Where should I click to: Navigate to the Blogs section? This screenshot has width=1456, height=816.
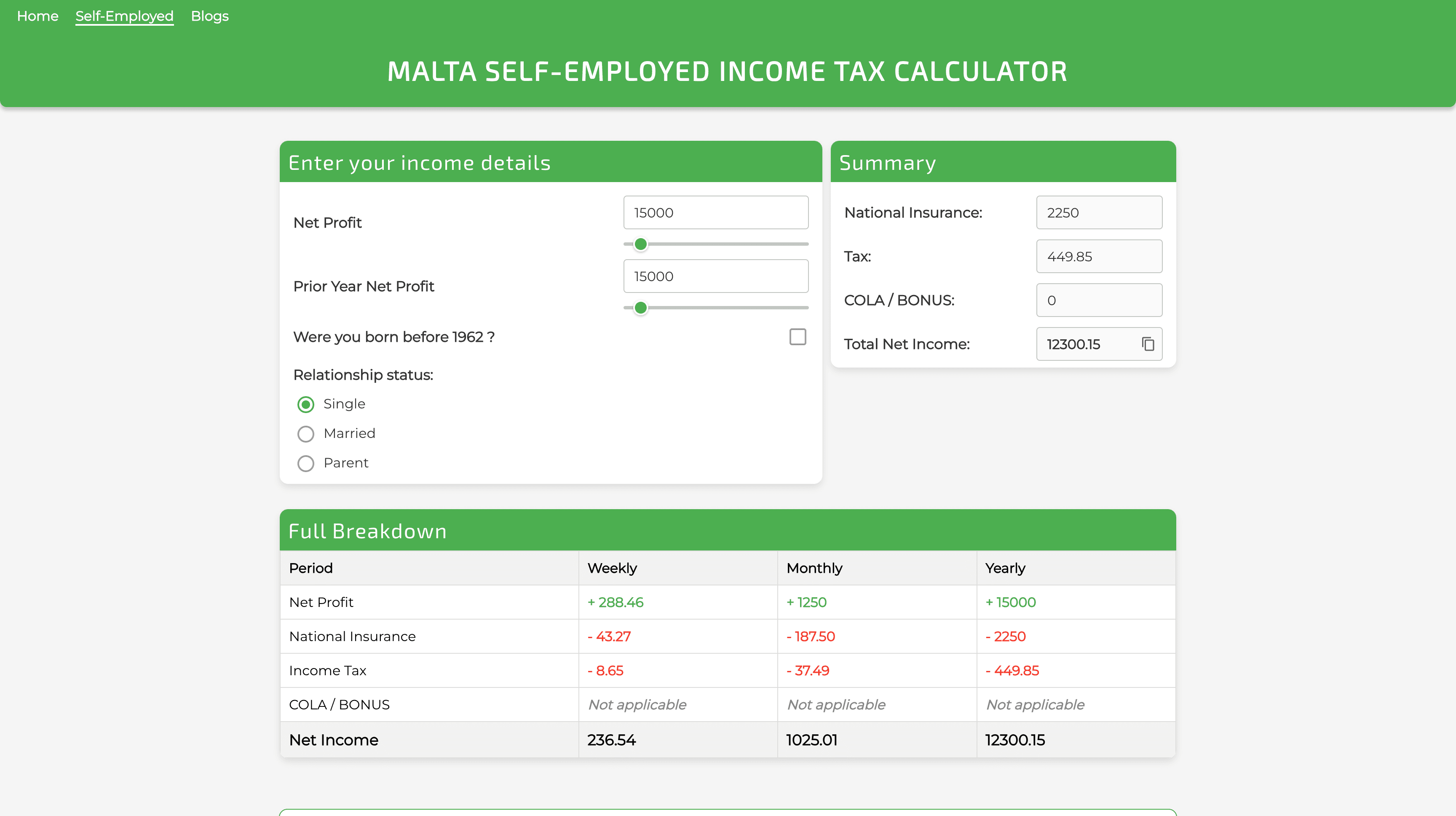pos(210,16)
